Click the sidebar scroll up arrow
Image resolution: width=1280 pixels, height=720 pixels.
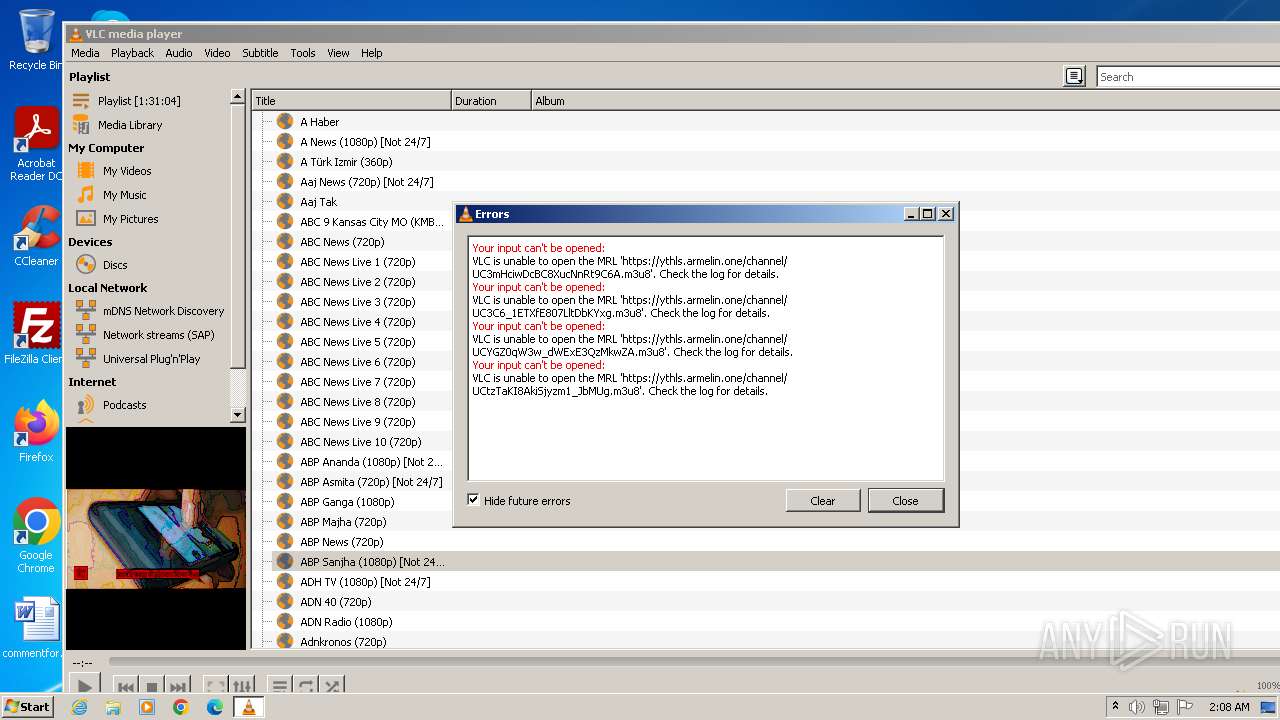tap(237, 97)
